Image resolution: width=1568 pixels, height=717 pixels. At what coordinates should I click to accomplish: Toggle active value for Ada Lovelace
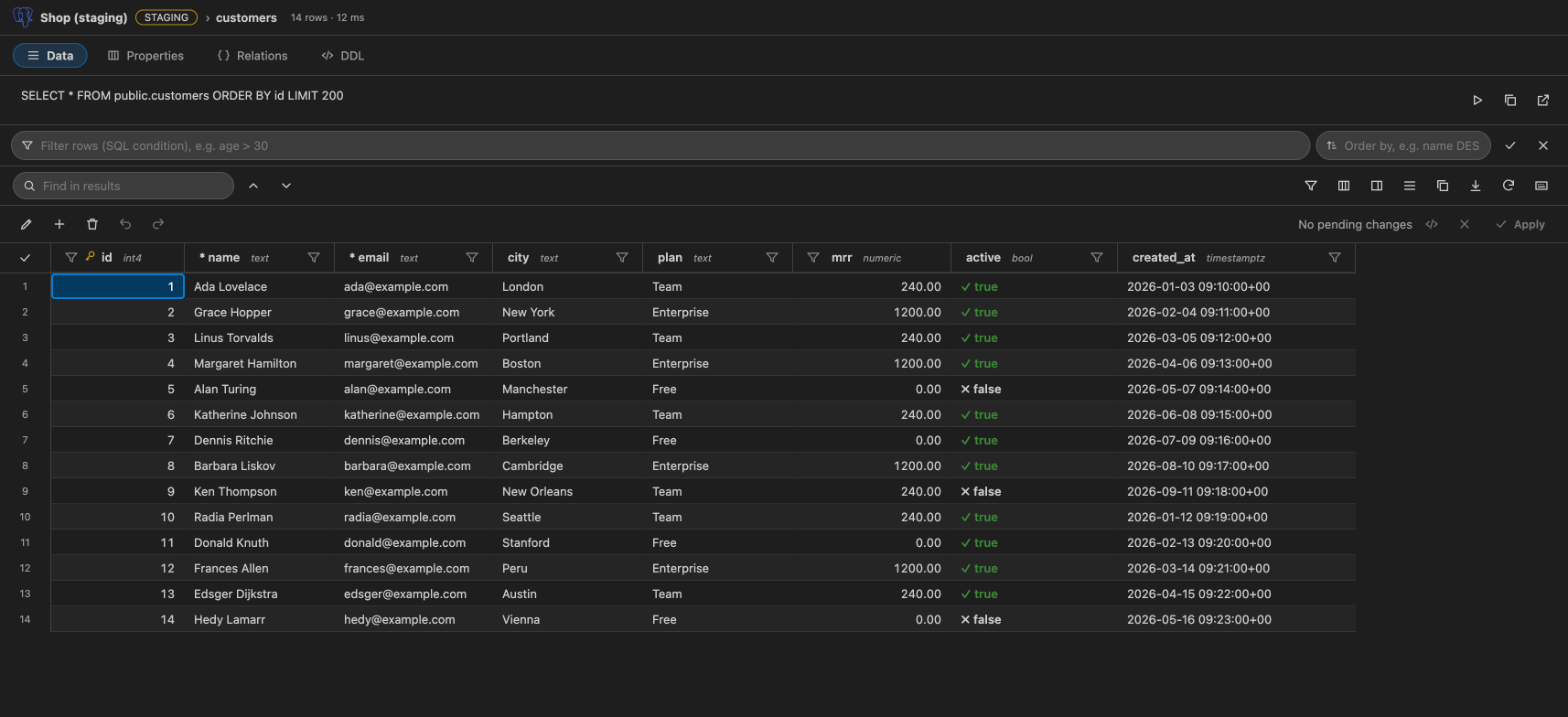pos(1034,286)
